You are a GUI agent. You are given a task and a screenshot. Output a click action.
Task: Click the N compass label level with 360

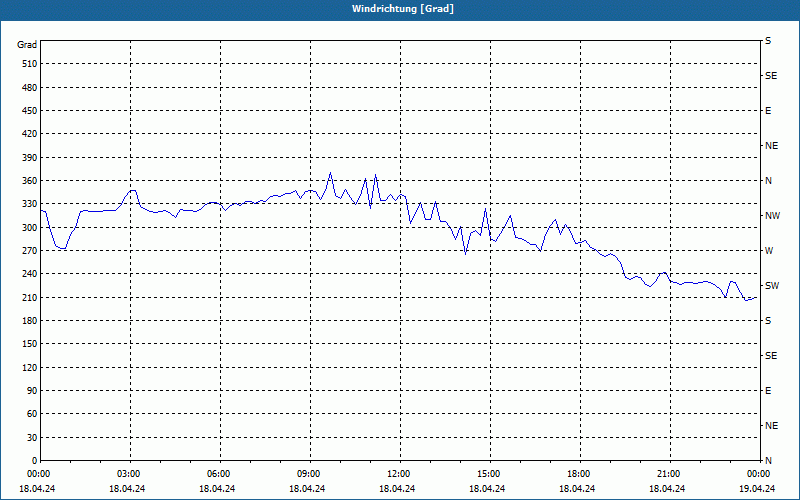(768, 181)
